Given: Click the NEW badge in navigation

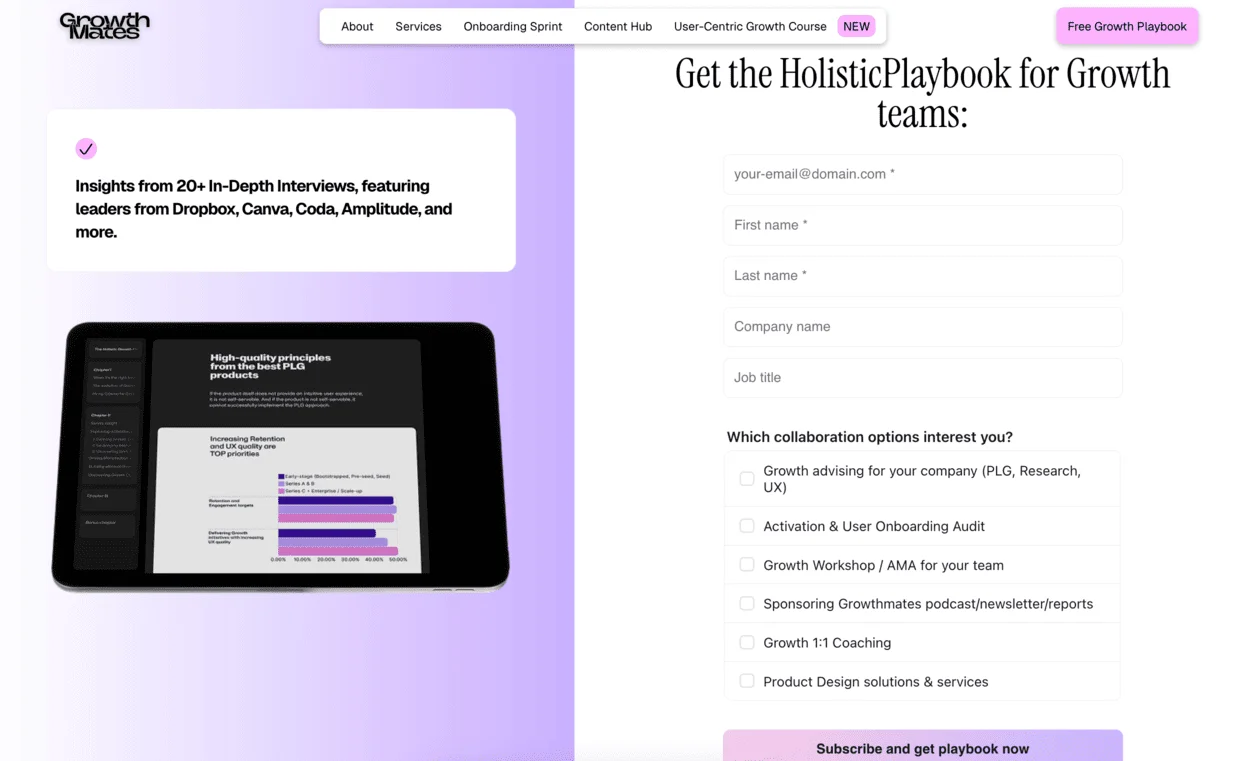Looking at the screenshot, I should click(856, 27).
